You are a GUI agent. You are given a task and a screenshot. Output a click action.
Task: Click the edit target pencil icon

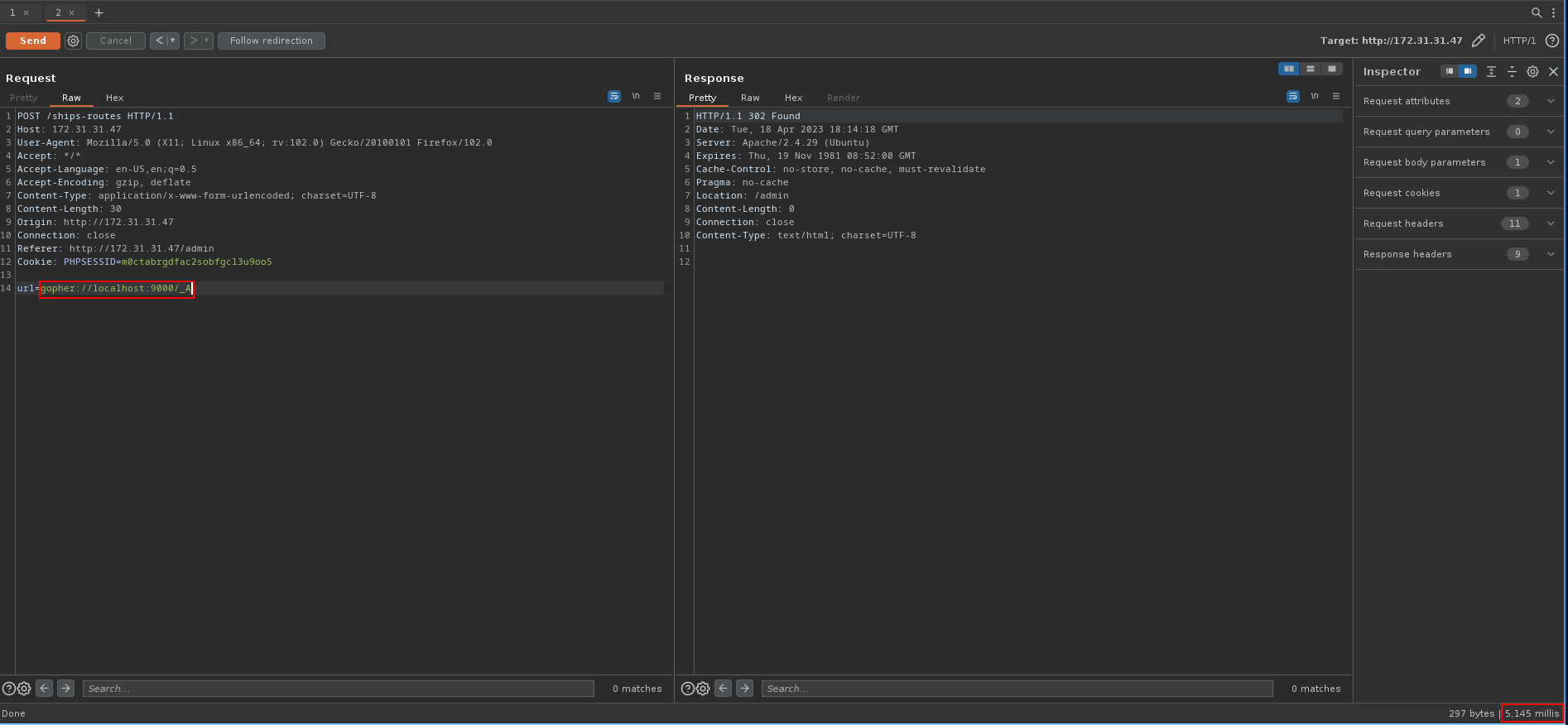pyautogui.click(x=1478, y=41)
